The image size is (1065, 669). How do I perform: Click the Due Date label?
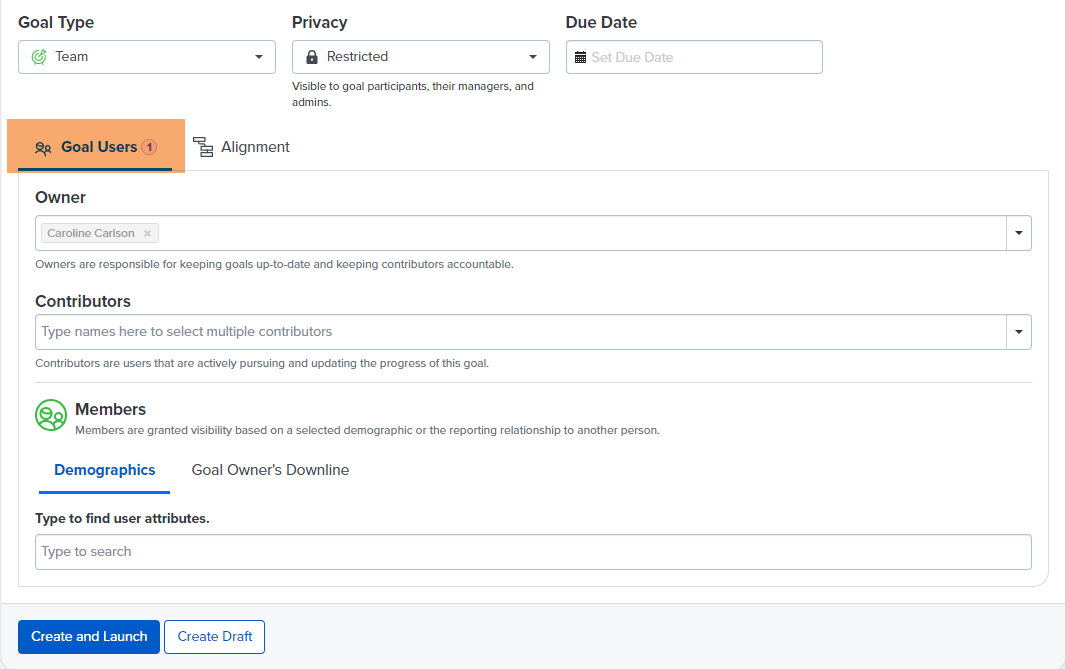pos(601,22)
